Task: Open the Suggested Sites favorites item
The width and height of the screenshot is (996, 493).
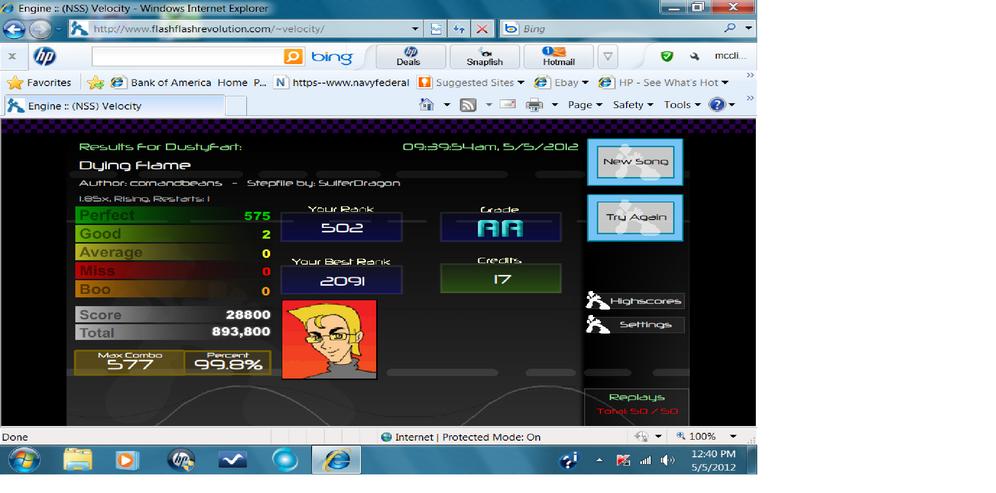Action: point(471,83)
